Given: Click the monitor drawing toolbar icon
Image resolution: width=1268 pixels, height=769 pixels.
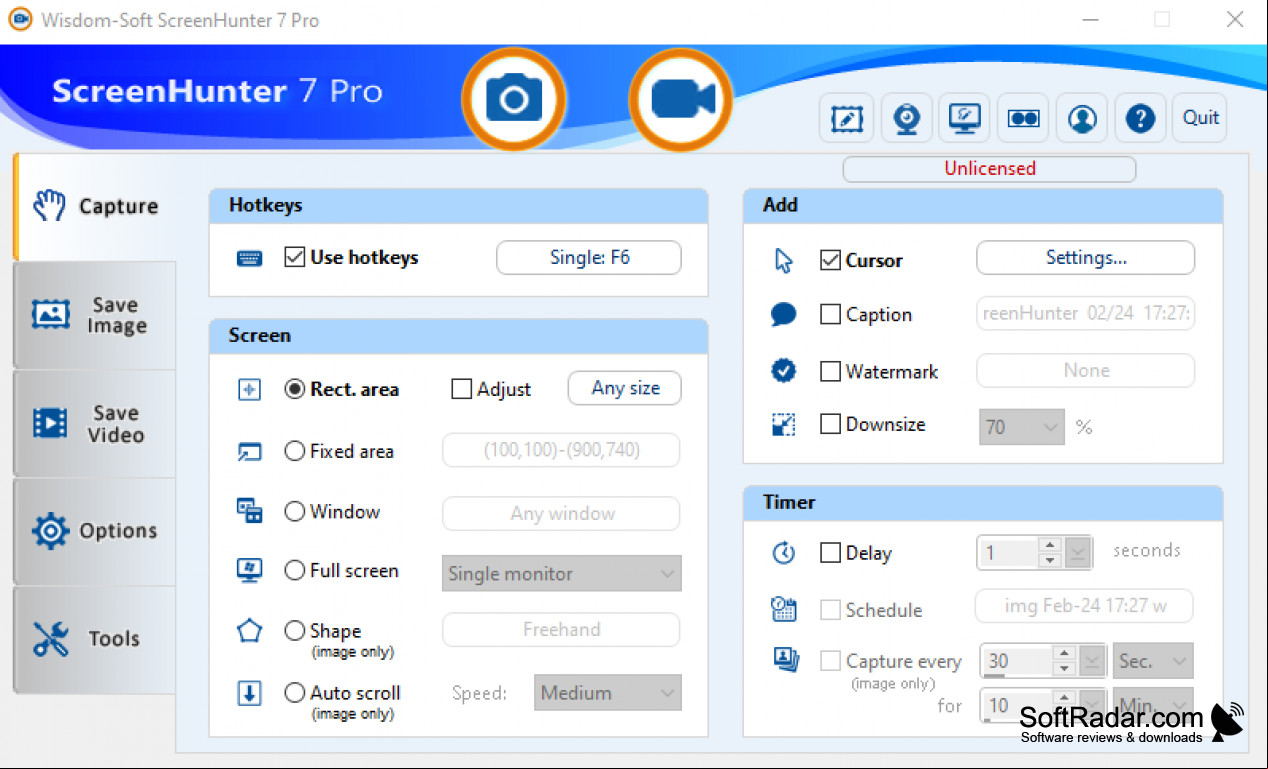Looking at the screenshot, I should [x=965, y=119].
